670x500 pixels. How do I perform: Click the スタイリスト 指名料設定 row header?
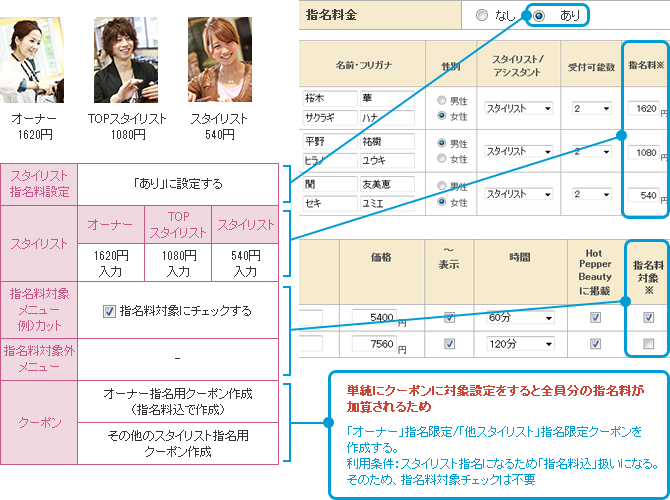(x=39, y=184)
